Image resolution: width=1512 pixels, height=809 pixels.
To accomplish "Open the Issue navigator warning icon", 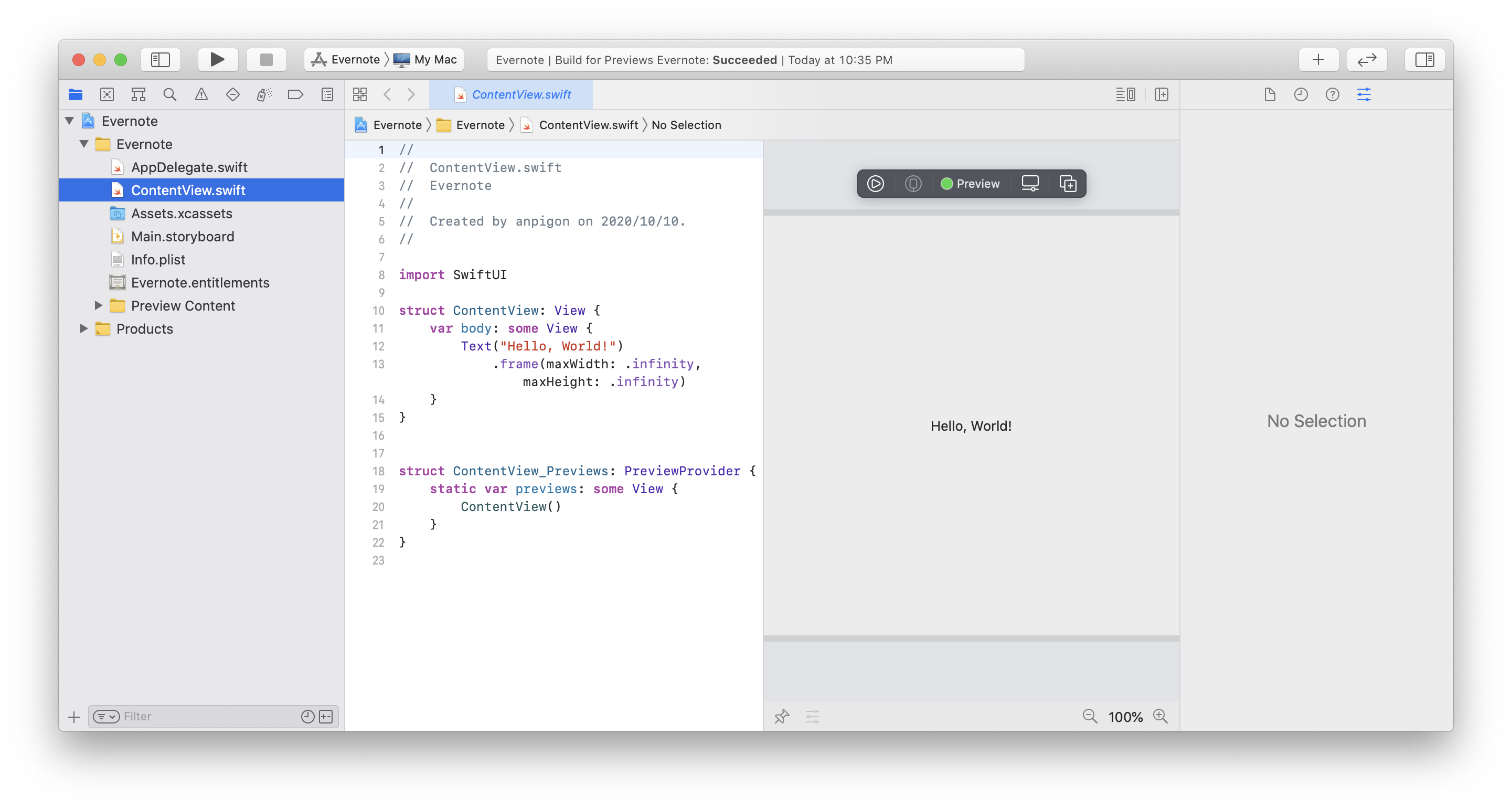I will click(x=201, y=94).
